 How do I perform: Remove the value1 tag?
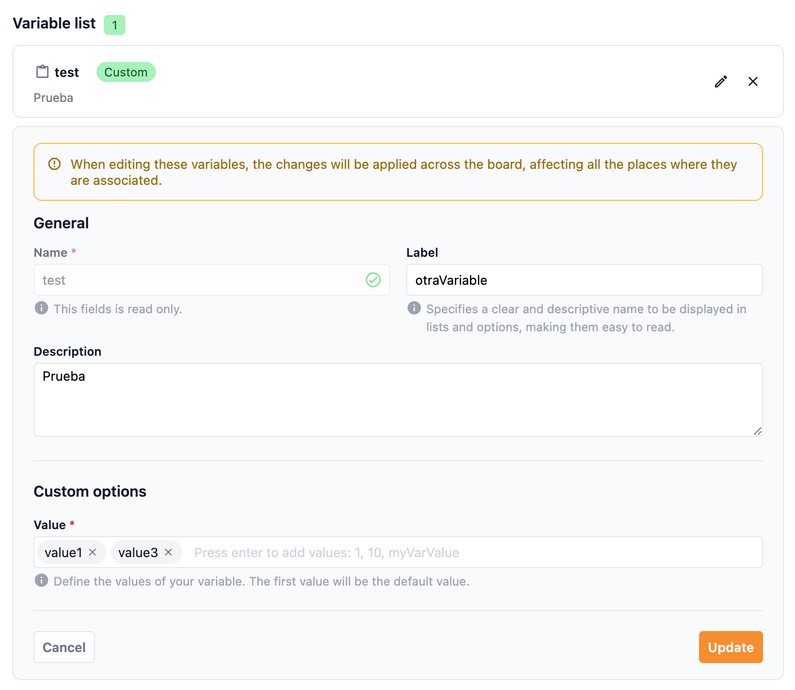93,552
